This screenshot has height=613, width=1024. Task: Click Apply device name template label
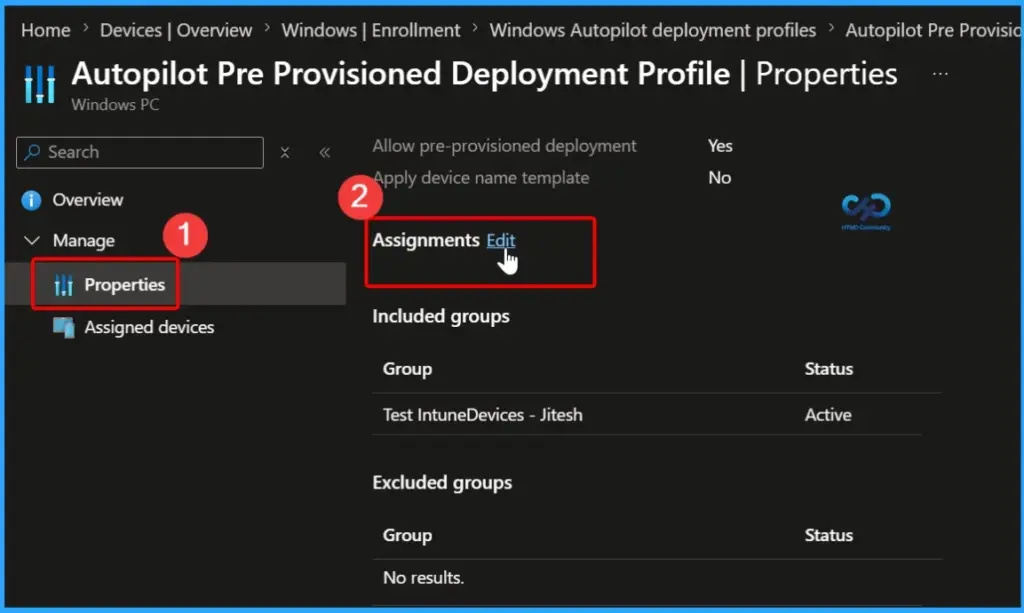click(x=481, y=178)
